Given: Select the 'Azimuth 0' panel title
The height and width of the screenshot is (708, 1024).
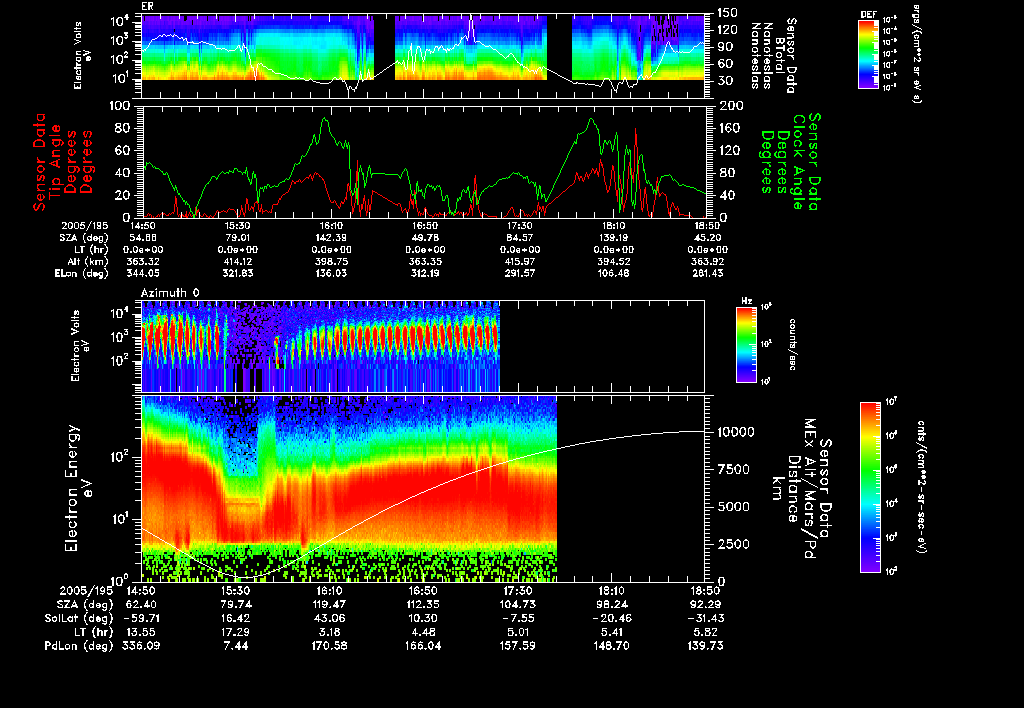Looking at the screenshot, I should [x=170, y=293].
